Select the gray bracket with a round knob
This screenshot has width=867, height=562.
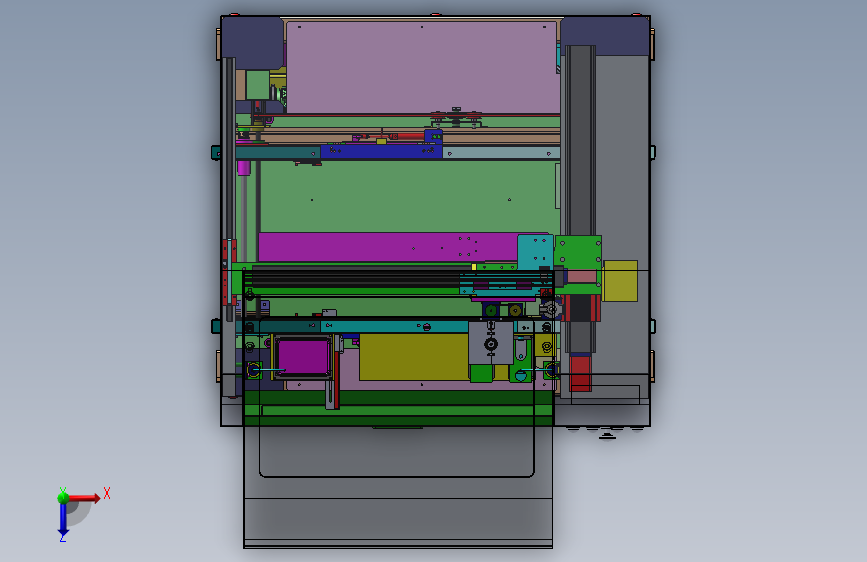point(490,343)
